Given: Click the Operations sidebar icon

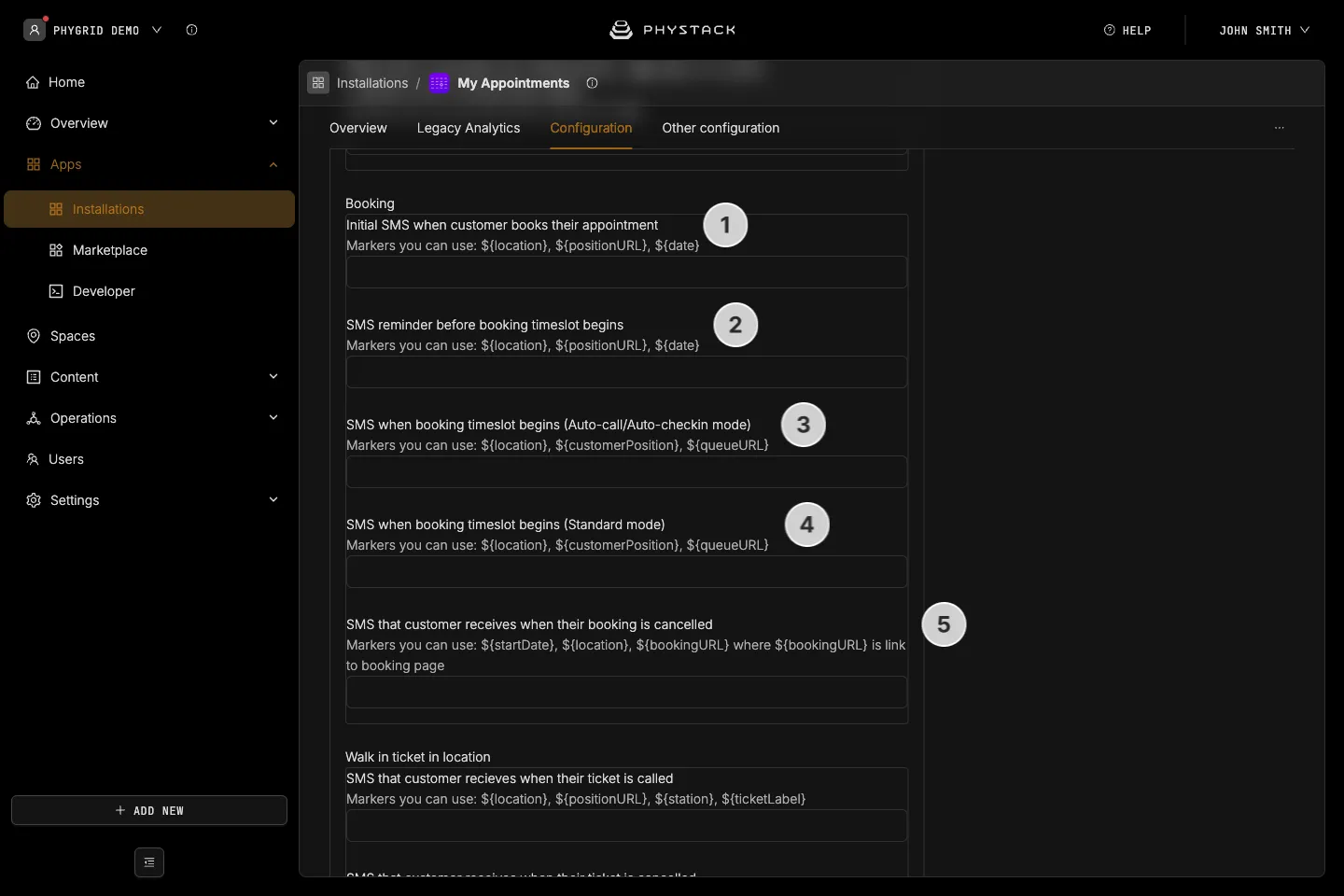Looking at the screenshot, I should click(x=34, y=418).
